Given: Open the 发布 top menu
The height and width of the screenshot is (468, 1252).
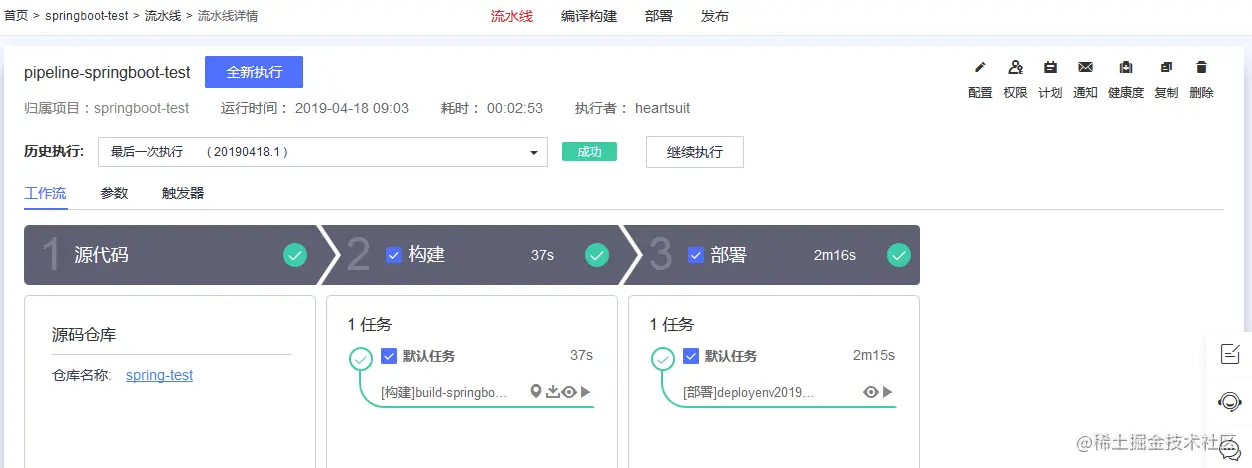Looking at the screenshot, I should [x=715, y=16].
